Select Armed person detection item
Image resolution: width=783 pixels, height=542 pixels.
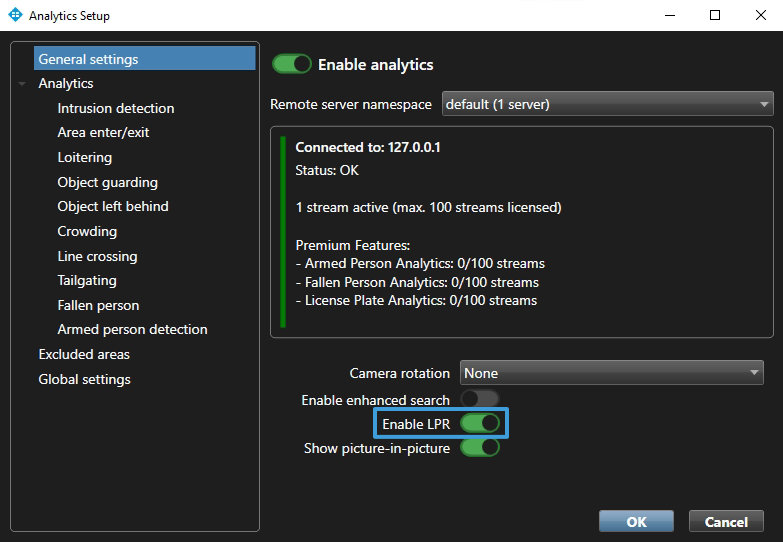132,329
